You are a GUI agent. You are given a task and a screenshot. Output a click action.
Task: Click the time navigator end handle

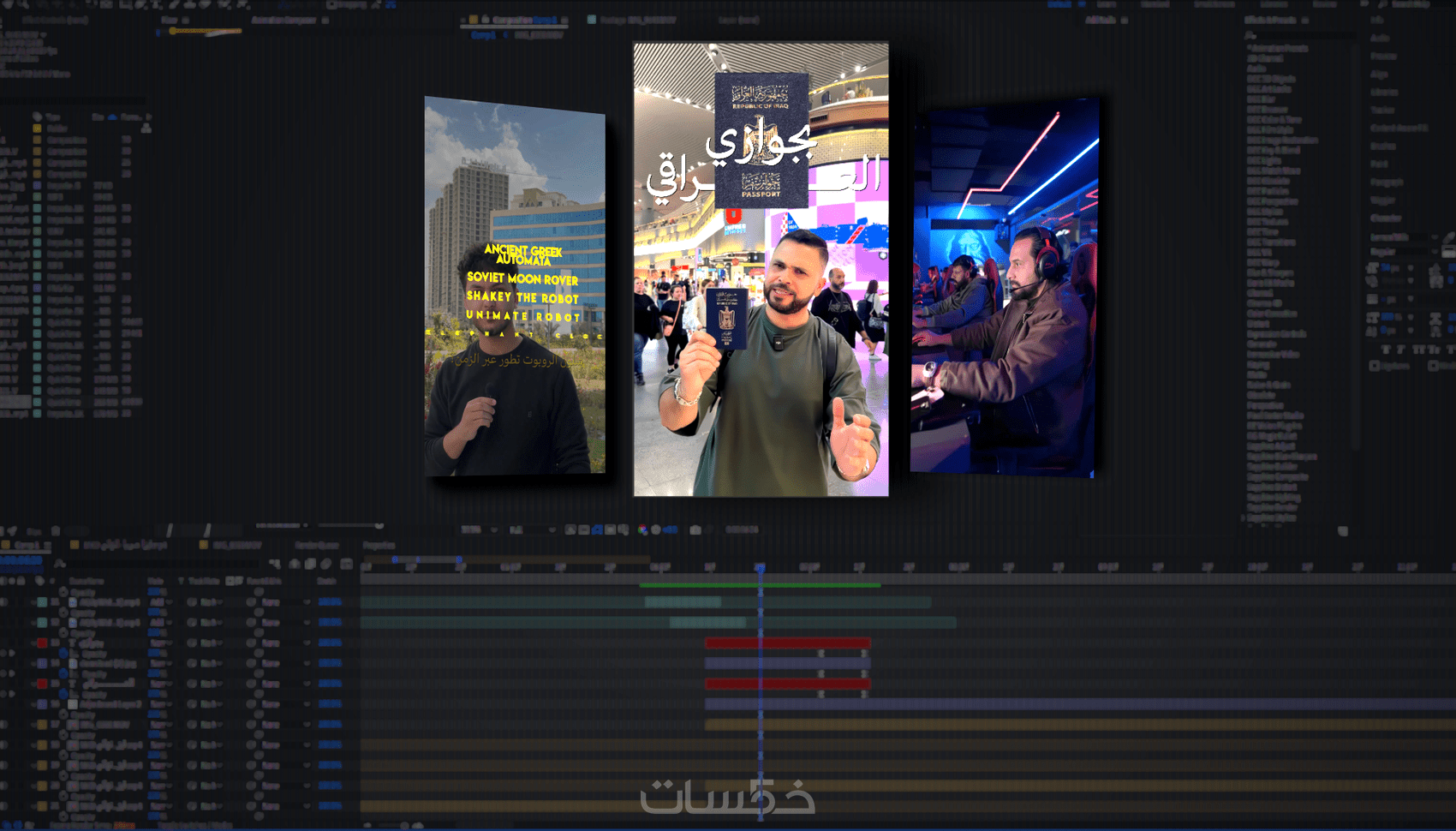459,559
